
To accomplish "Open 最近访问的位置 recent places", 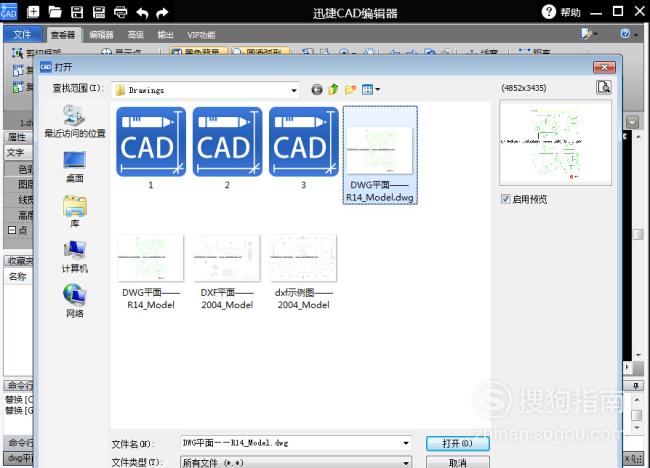I will 75,121.
